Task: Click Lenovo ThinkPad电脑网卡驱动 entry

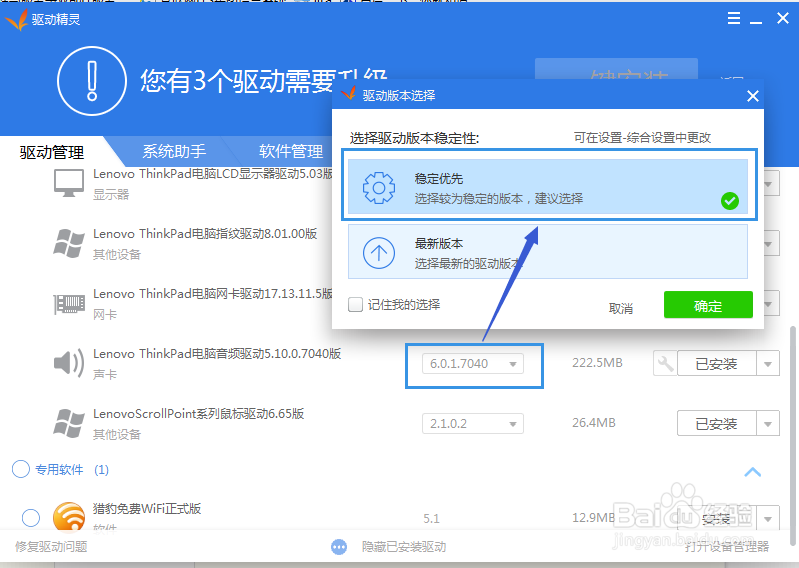Action: 212,293
